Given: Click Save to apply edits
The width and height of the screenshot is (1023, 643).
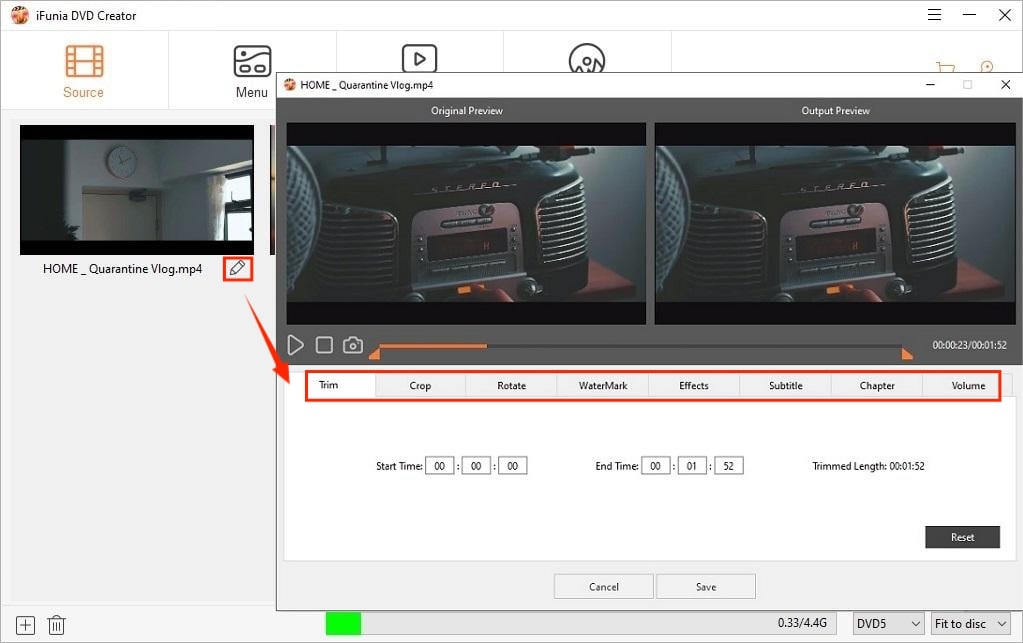Looking at the screenshot, I should click(705, 587).
